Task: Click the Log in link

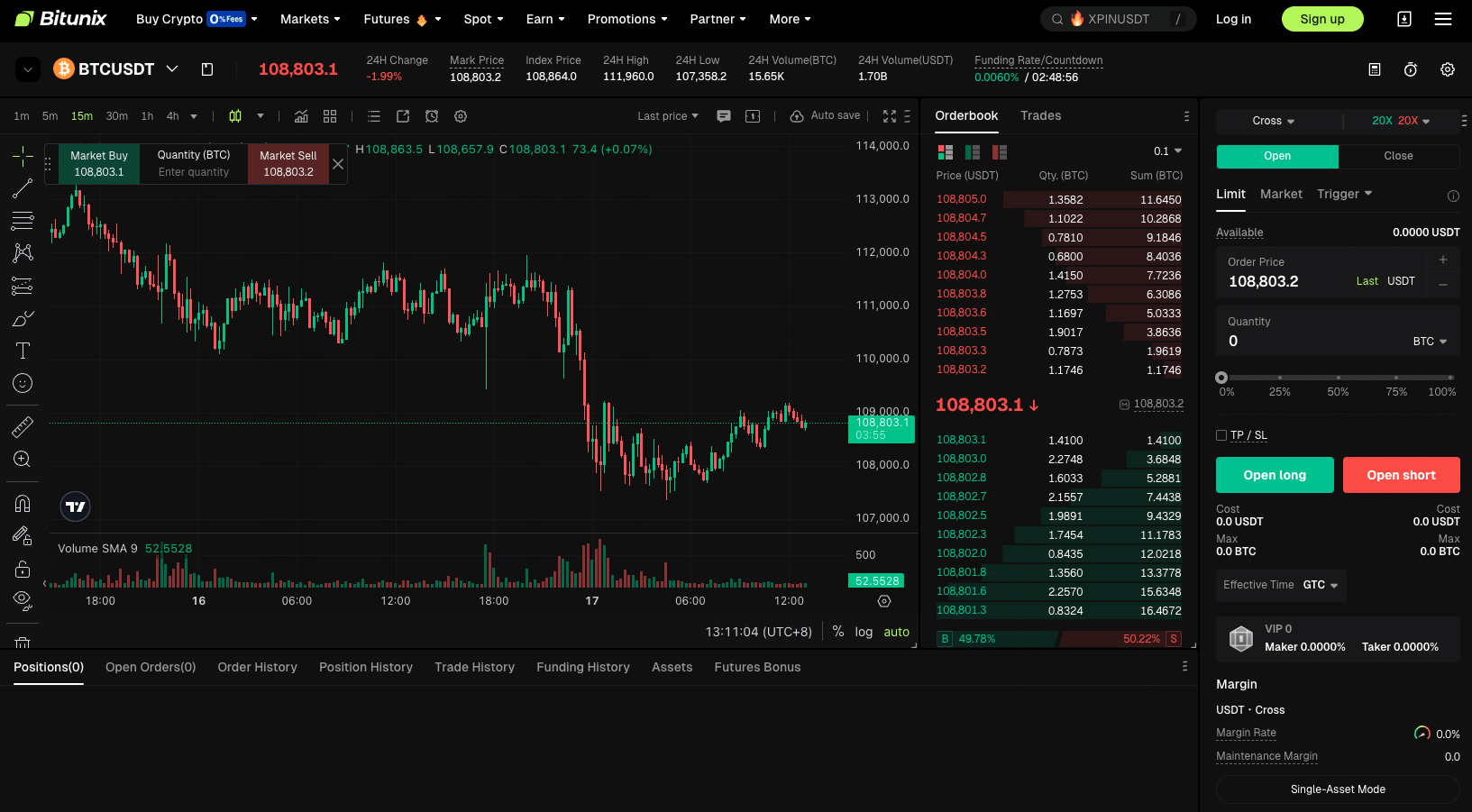Action: pyautogui.click(x=1233, y=19)
